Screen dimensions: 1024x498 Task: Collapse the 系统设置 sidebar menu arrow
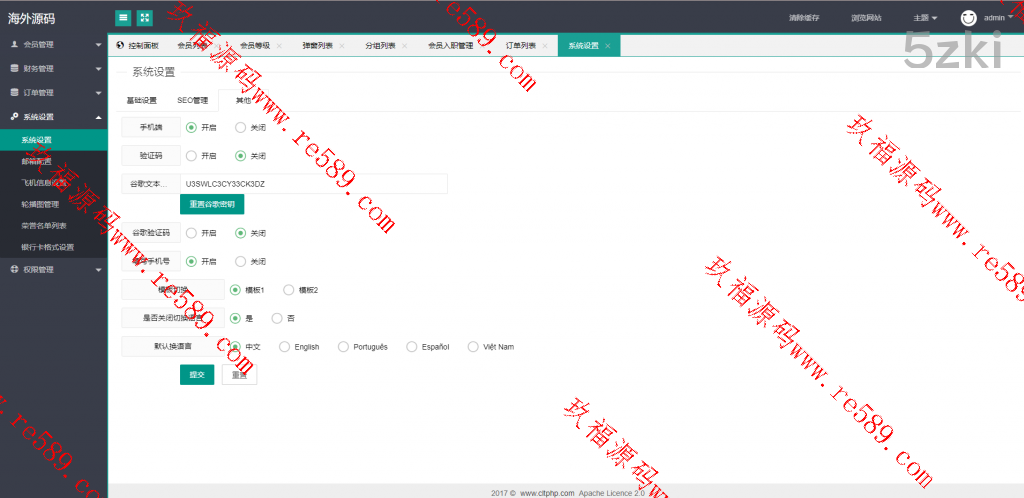(99, 117)
